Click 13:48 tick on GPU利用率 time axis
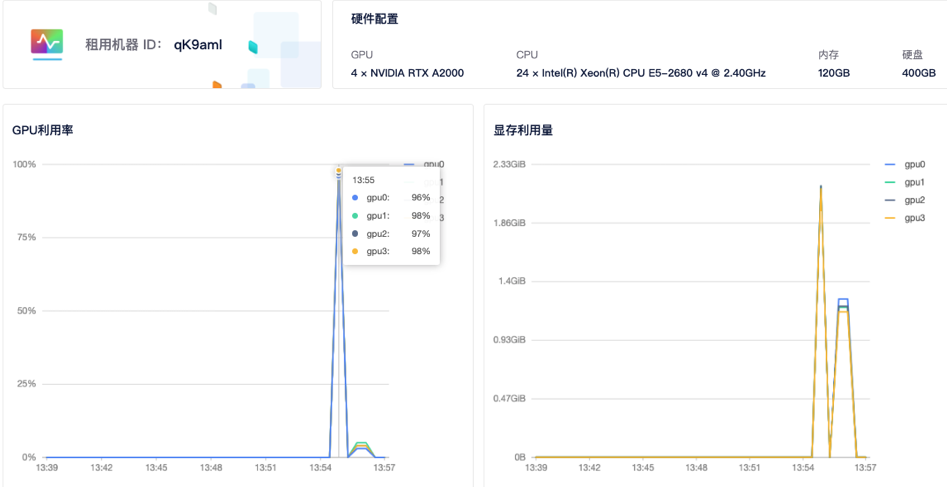The image size is (947, 487). pyautogui.click(x=211, y=468)
